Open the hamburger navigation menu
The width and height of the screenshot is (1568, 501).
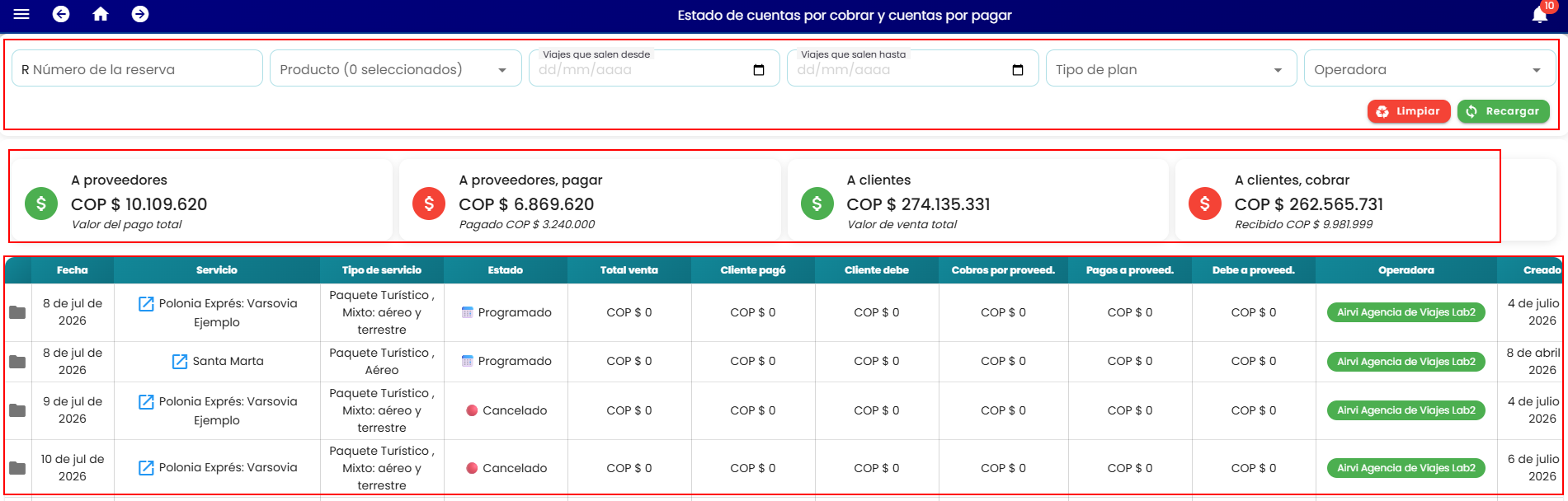pyautogui.click(x=21, y=14)
